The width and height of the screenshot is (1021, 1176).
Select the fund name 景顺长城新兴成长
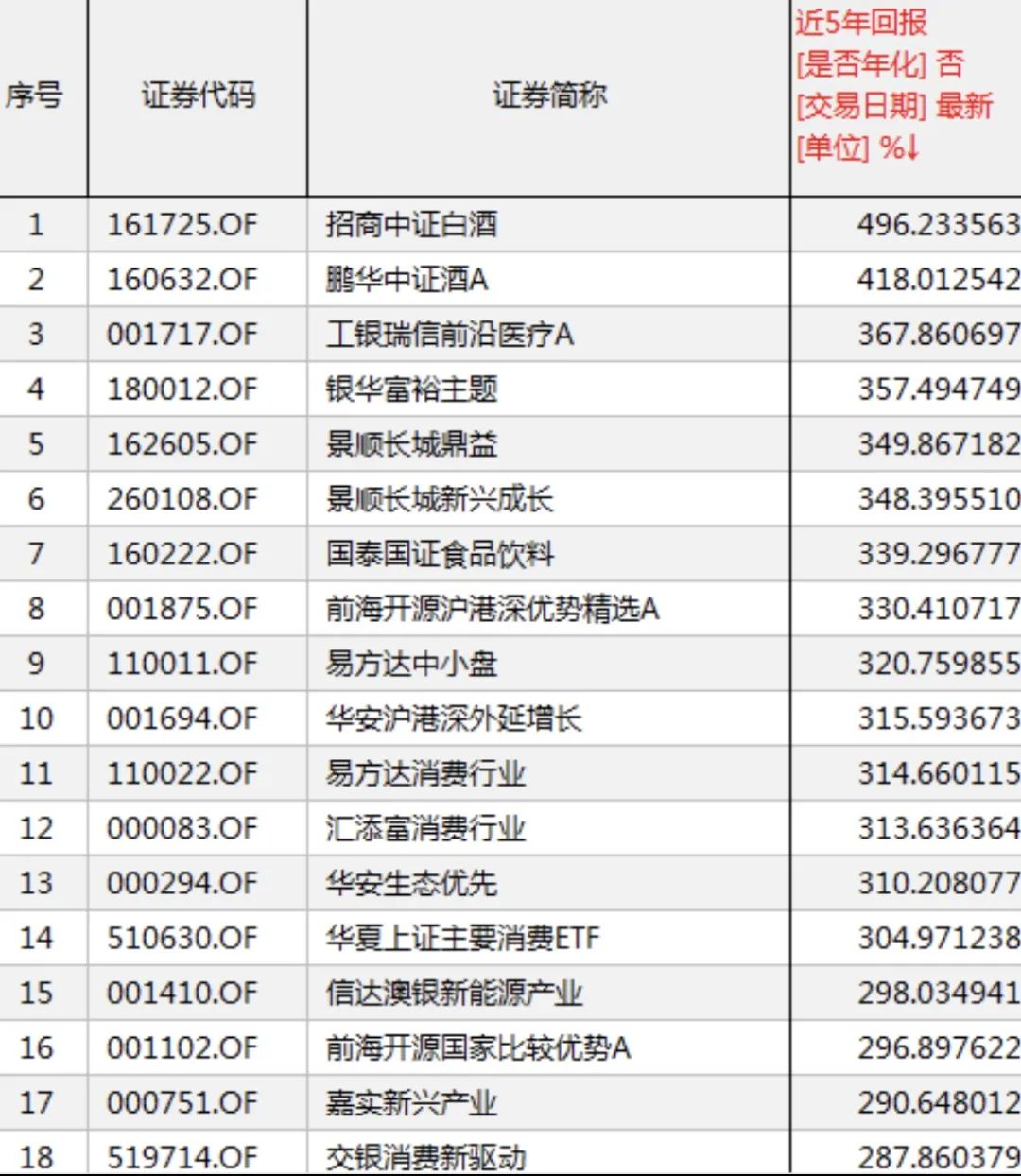click(440, 499)
